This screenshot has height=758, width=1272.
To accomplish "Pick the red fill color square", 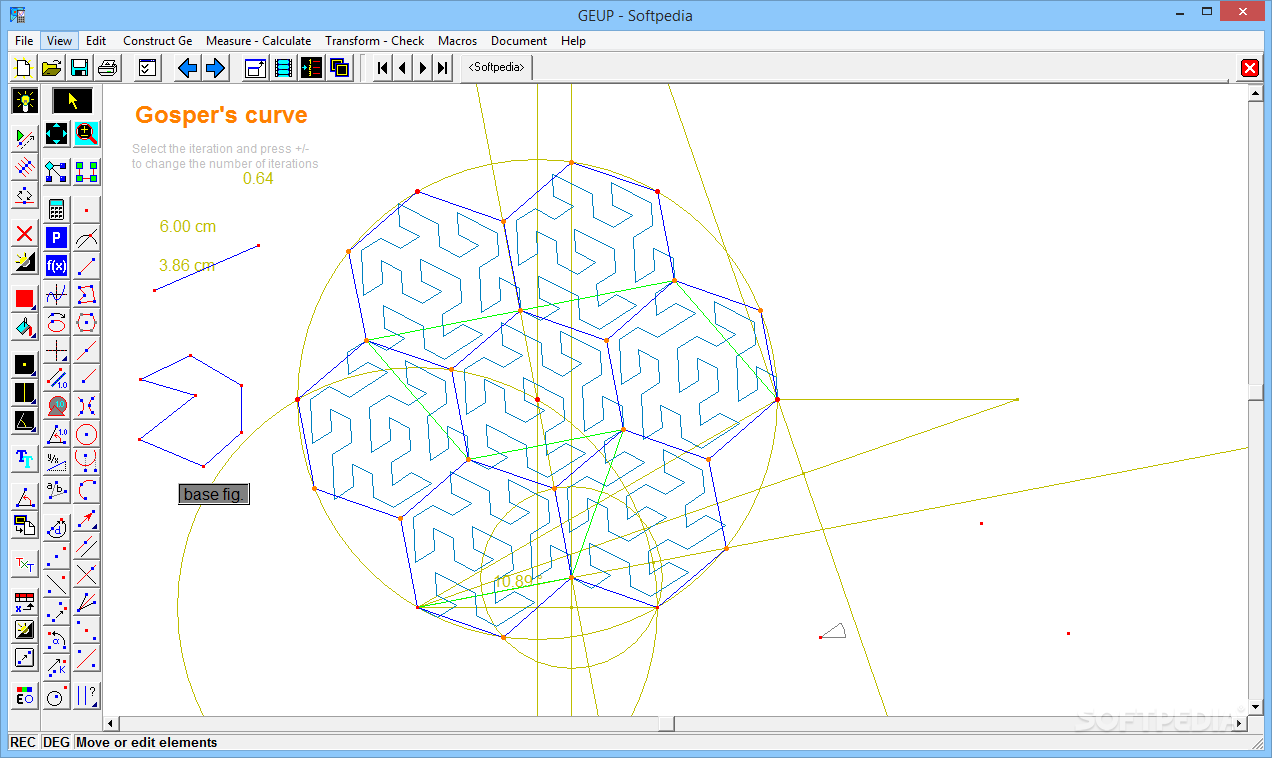I will 25,299.
